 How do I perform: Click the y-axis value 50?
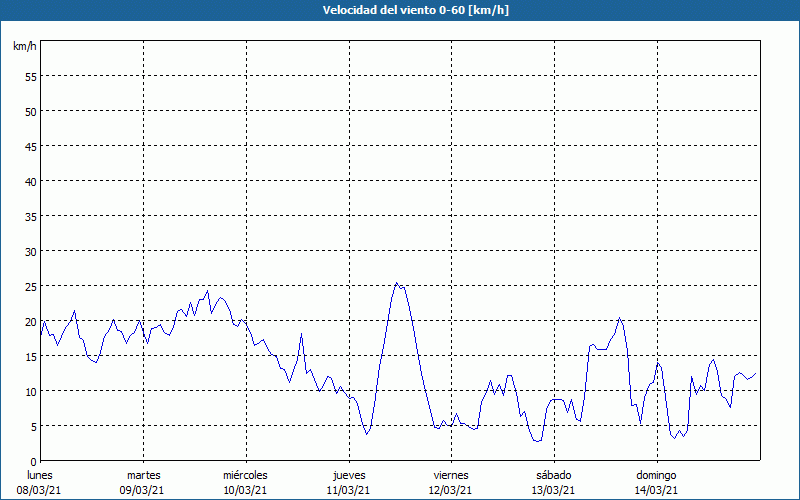click(x=31, y=111)
